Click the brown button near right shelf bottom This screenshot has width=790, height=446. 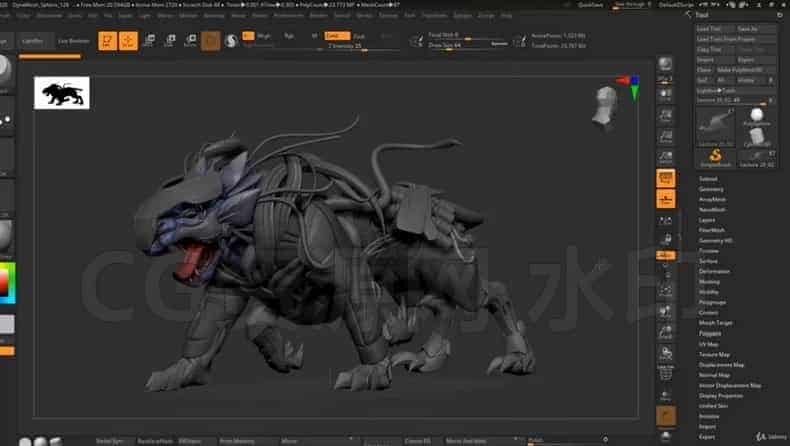click(666, 416)
